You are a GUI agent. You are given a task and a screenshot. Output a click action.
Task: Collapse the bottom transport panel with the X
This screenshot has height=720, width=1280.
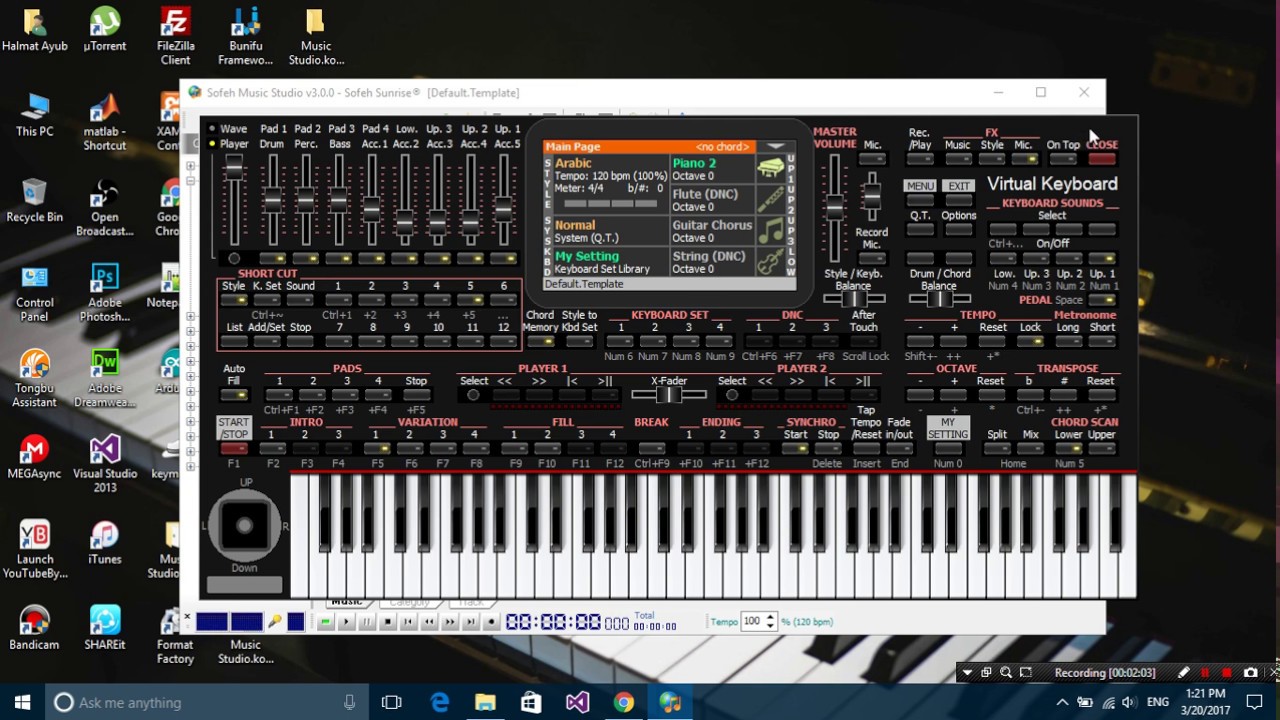click(x=187, y=617)
